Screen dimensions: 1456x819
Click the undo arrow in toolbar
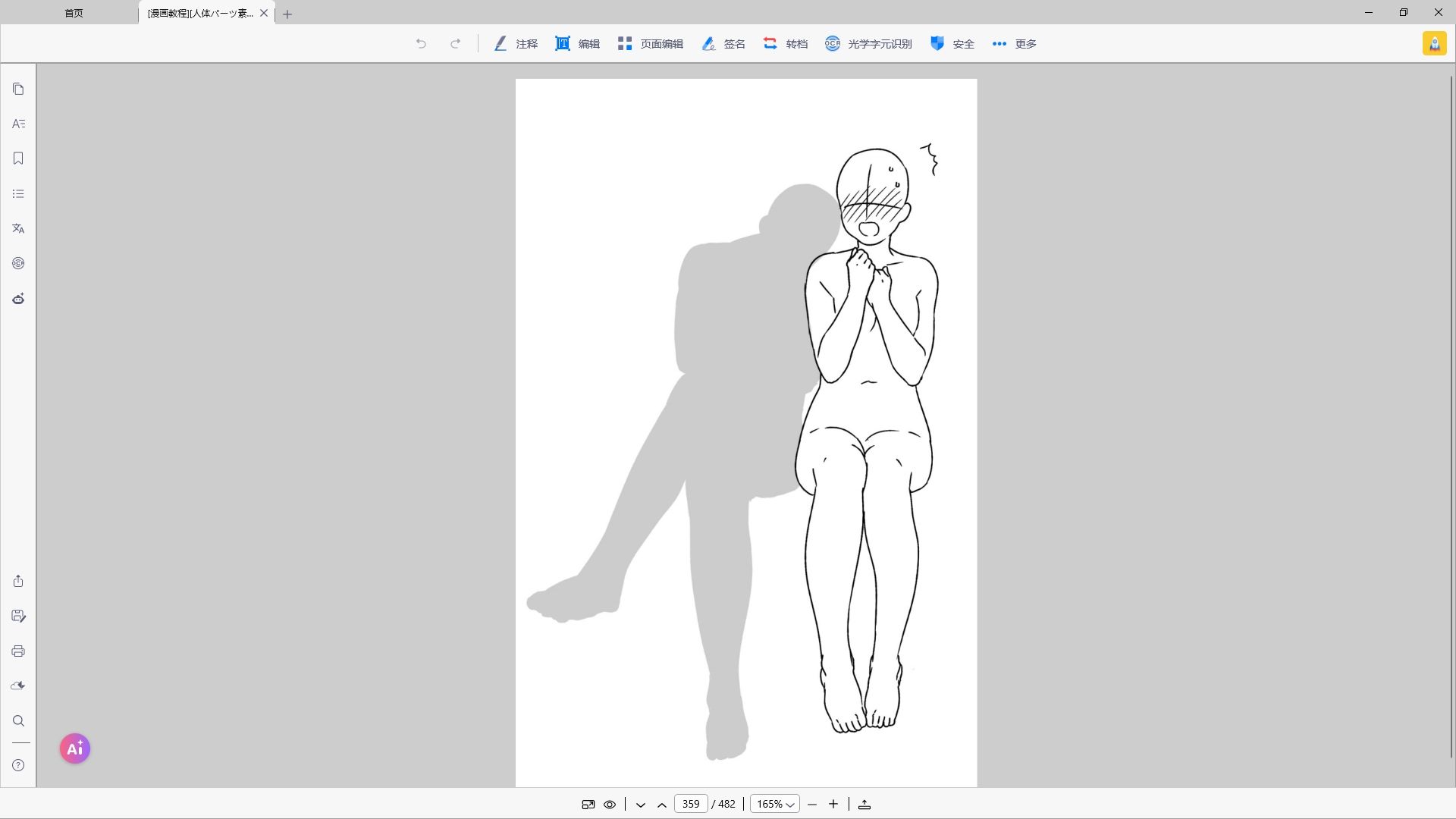click(x=421, y=44)
